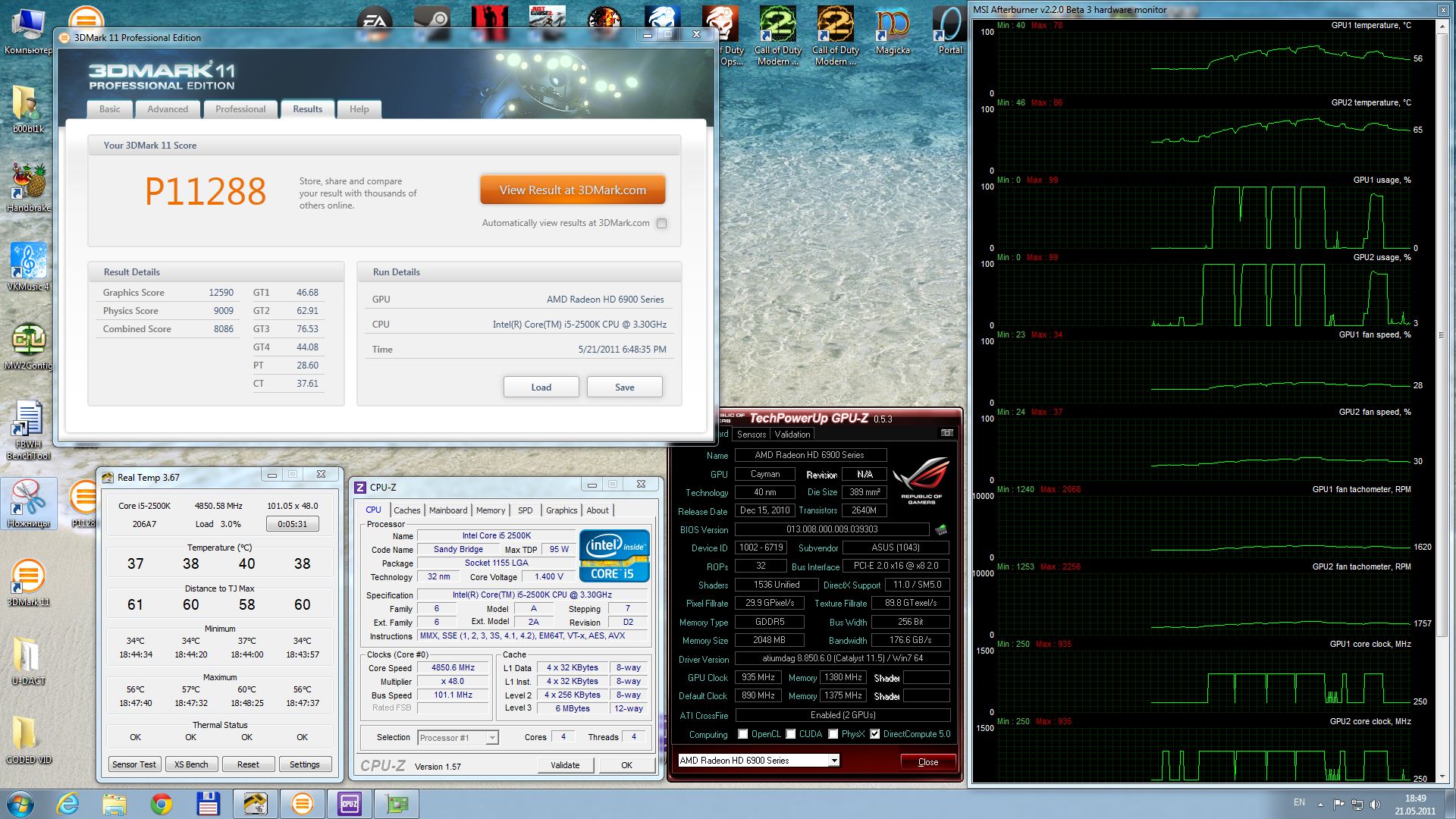1456x819 pixels.
Task: Open Windows Explorer from the taskbar
Action: (115, 804)
